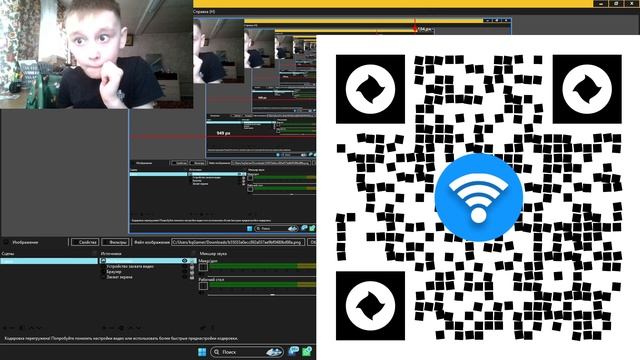Open scene filters icon in Сцены toolbar
The width and height of the screenshot is (640, 360).
coord(22,328)
